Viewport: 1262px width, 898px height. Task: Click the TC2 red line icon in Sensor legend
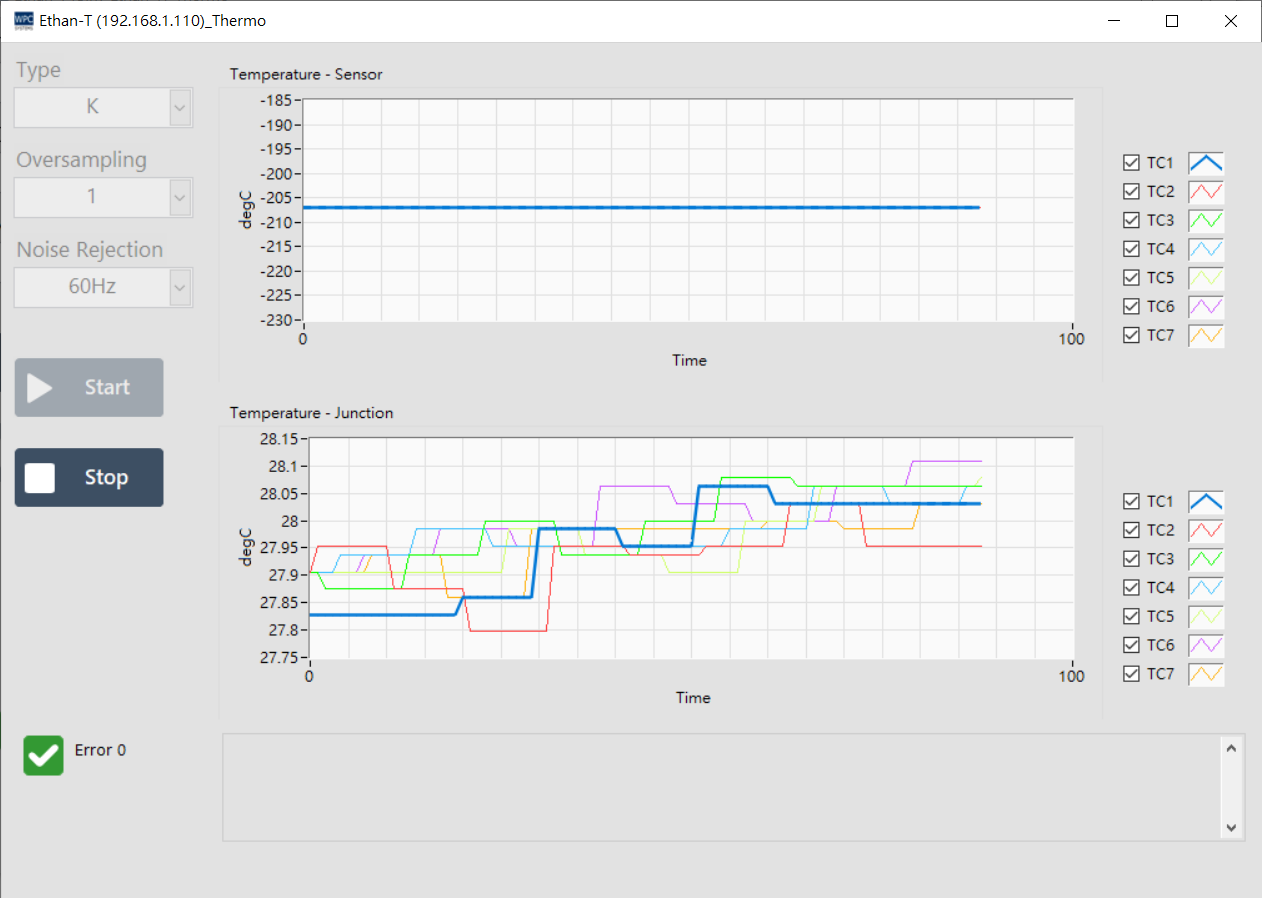pos(1205,191)
